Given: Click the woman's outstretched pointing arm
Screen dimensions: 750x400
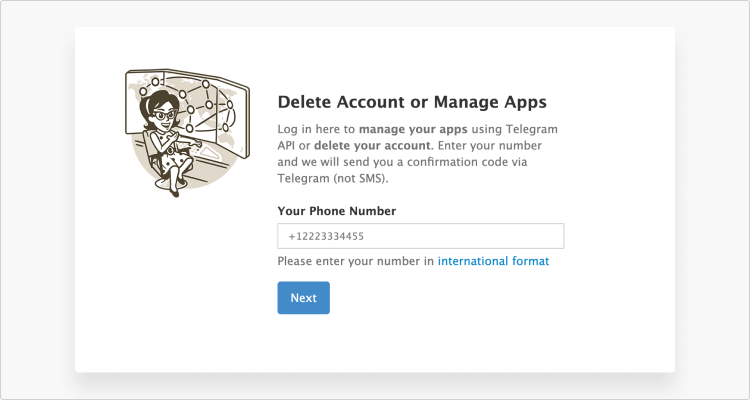Looking at the screenshot, I should pyautogui.click(x=192, y=141).
